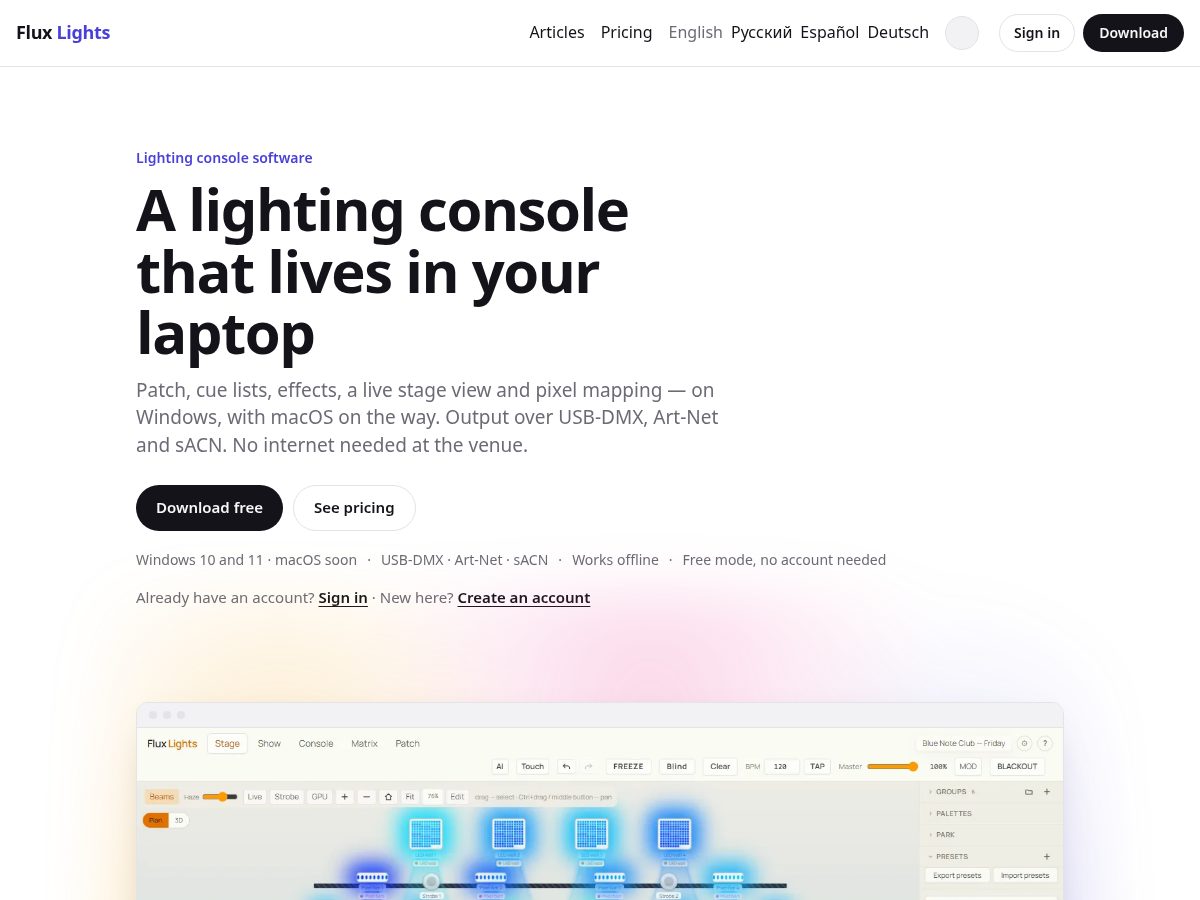Viewport: 1200px width, 900px height.
Task: Toggle the Strobe button on the stage toolbar
Action: click(x=287, y=797)
